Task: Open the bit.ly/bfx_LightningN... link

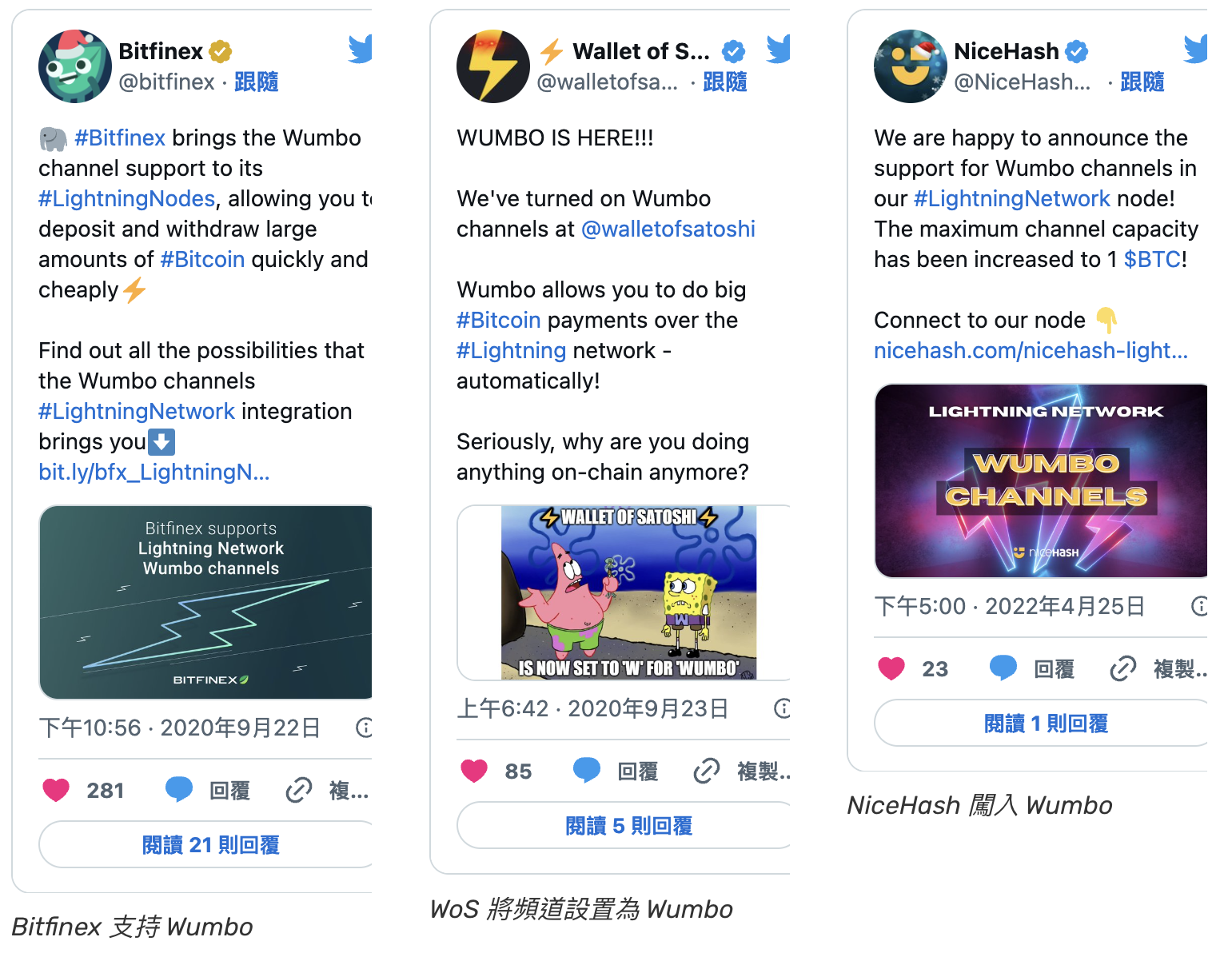Action: tap(154, 473)
